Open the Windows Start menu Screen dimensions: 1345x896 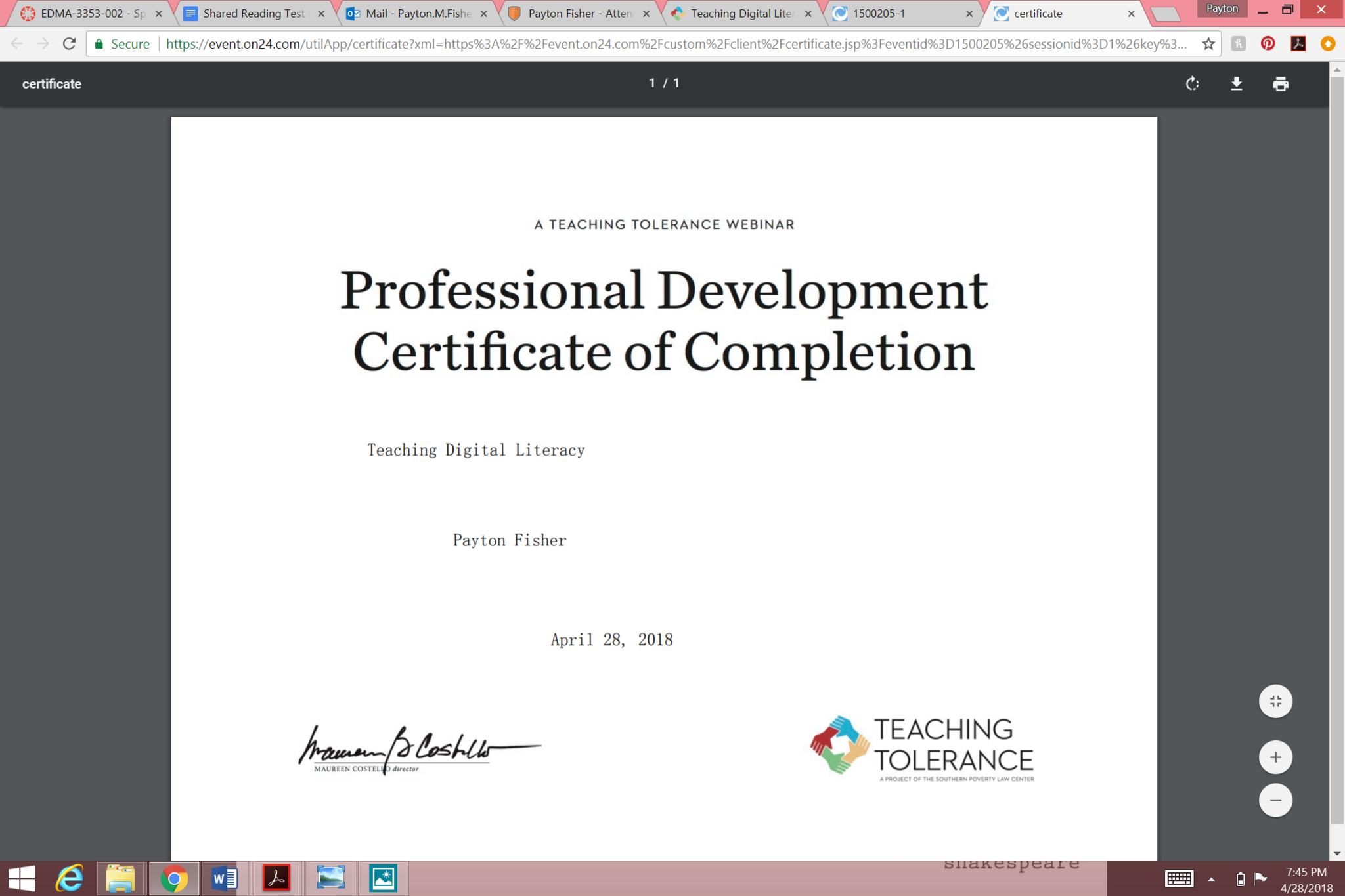coord(21,878)
